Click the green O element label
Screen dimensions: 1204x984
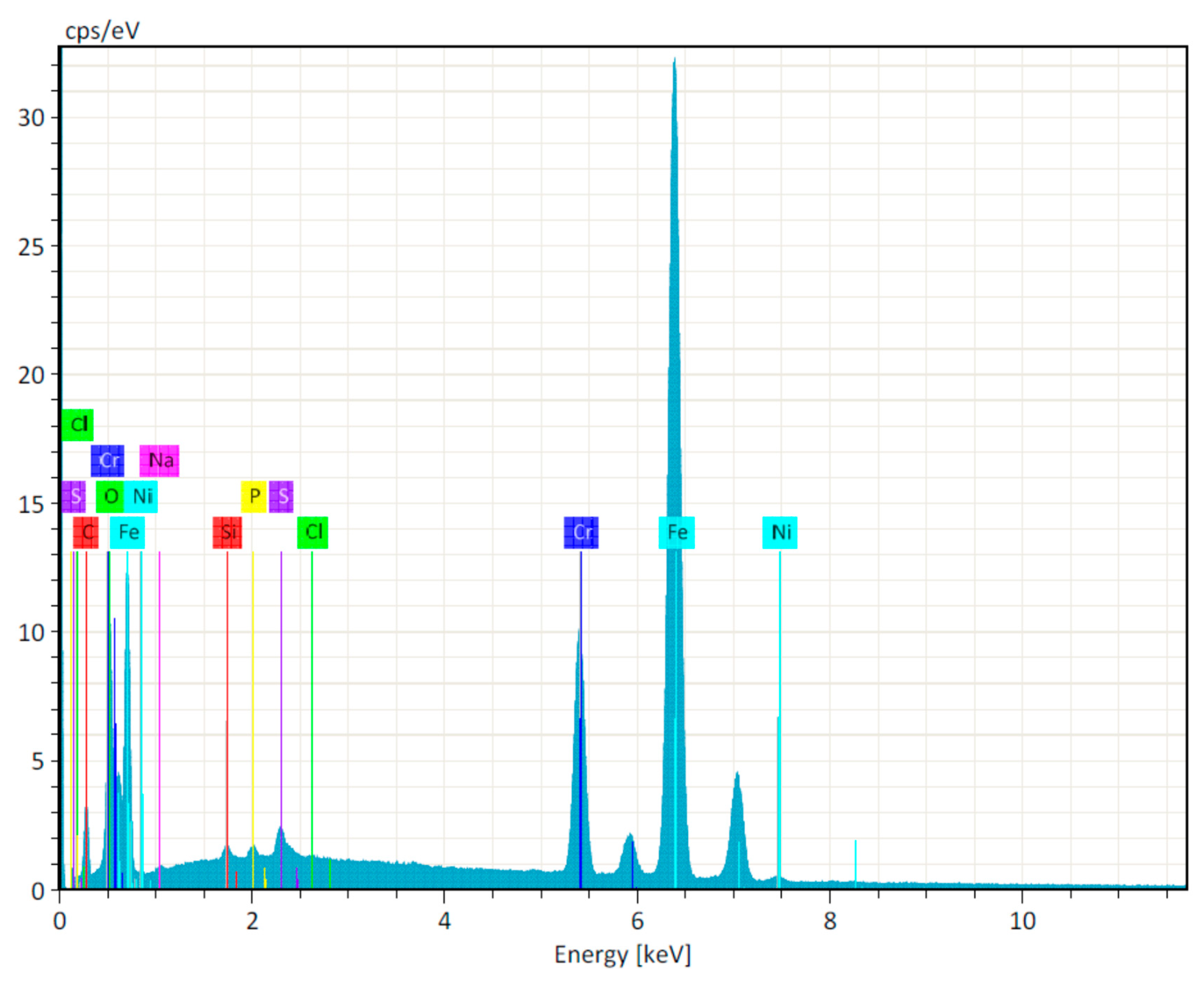click(110, 496)
